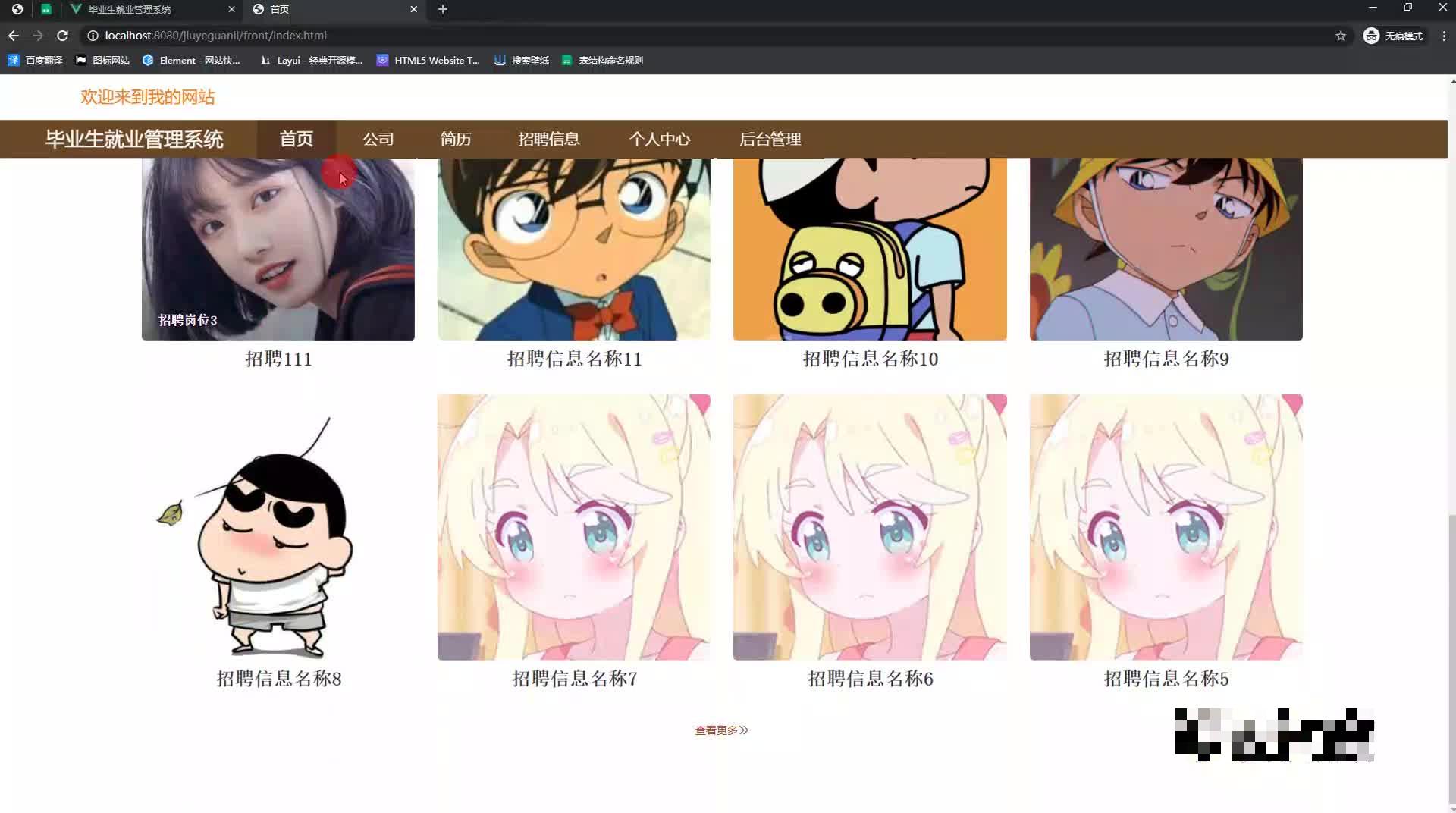Image resolution: width=1456 pixels, height=813 pixels.
Task: Click the 毕业生就业管理系统 site title
Action: (x=134, y=139)
